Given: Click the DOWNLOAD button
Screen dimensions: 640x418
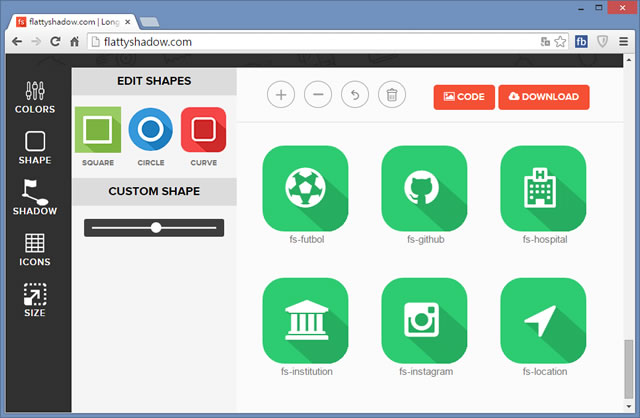Looking at the screenshot, I should tap(544, 97).
